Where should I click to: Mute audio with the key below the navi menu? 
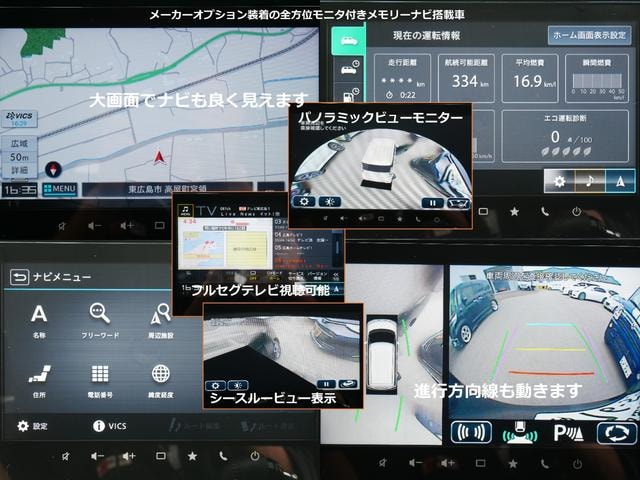65,456
